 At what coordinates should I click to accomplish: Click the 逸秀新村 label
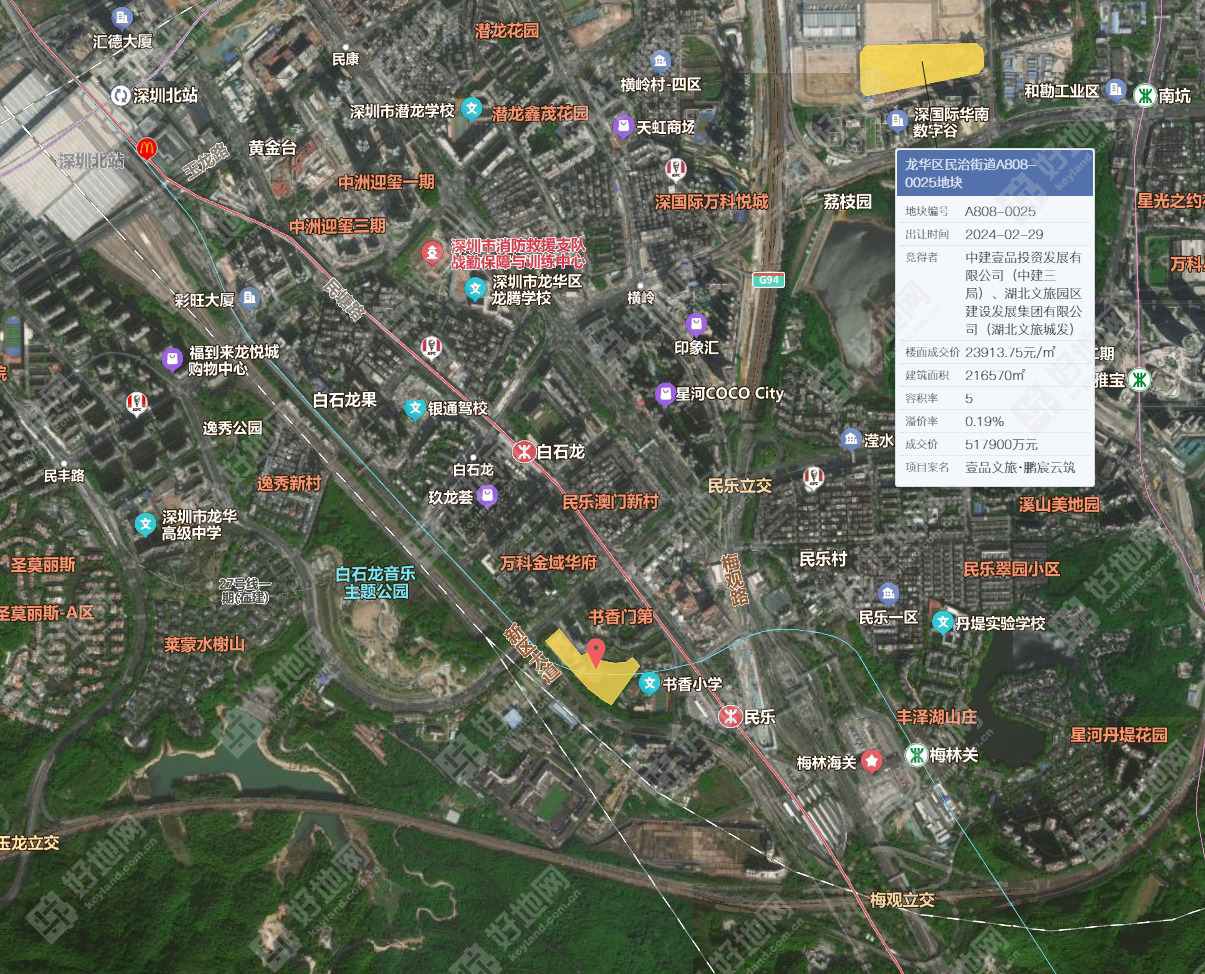(x=289, y=483)
